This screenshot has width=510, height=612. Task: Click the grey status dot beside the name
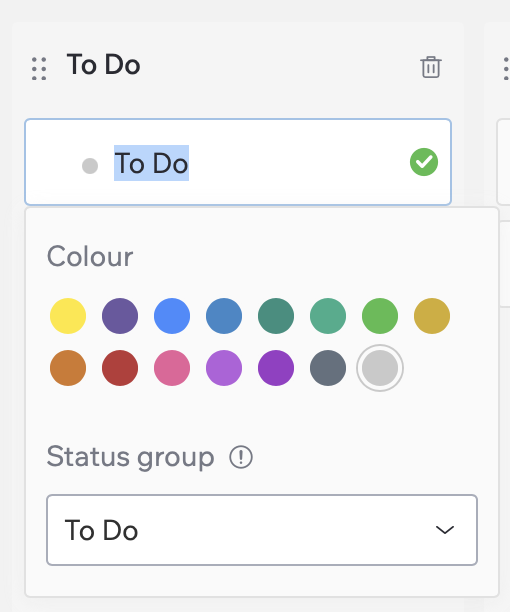90,166
